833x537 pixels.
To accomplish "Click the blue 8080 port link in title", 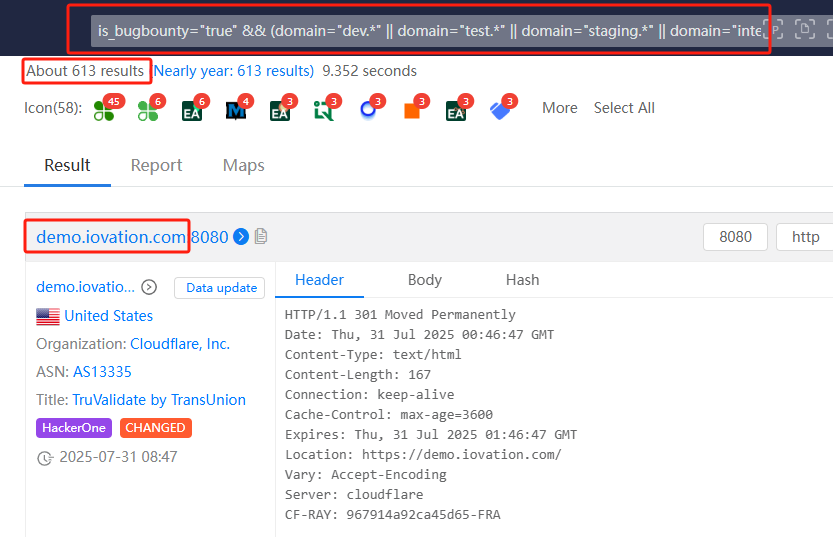I will (x=209, y=237).
